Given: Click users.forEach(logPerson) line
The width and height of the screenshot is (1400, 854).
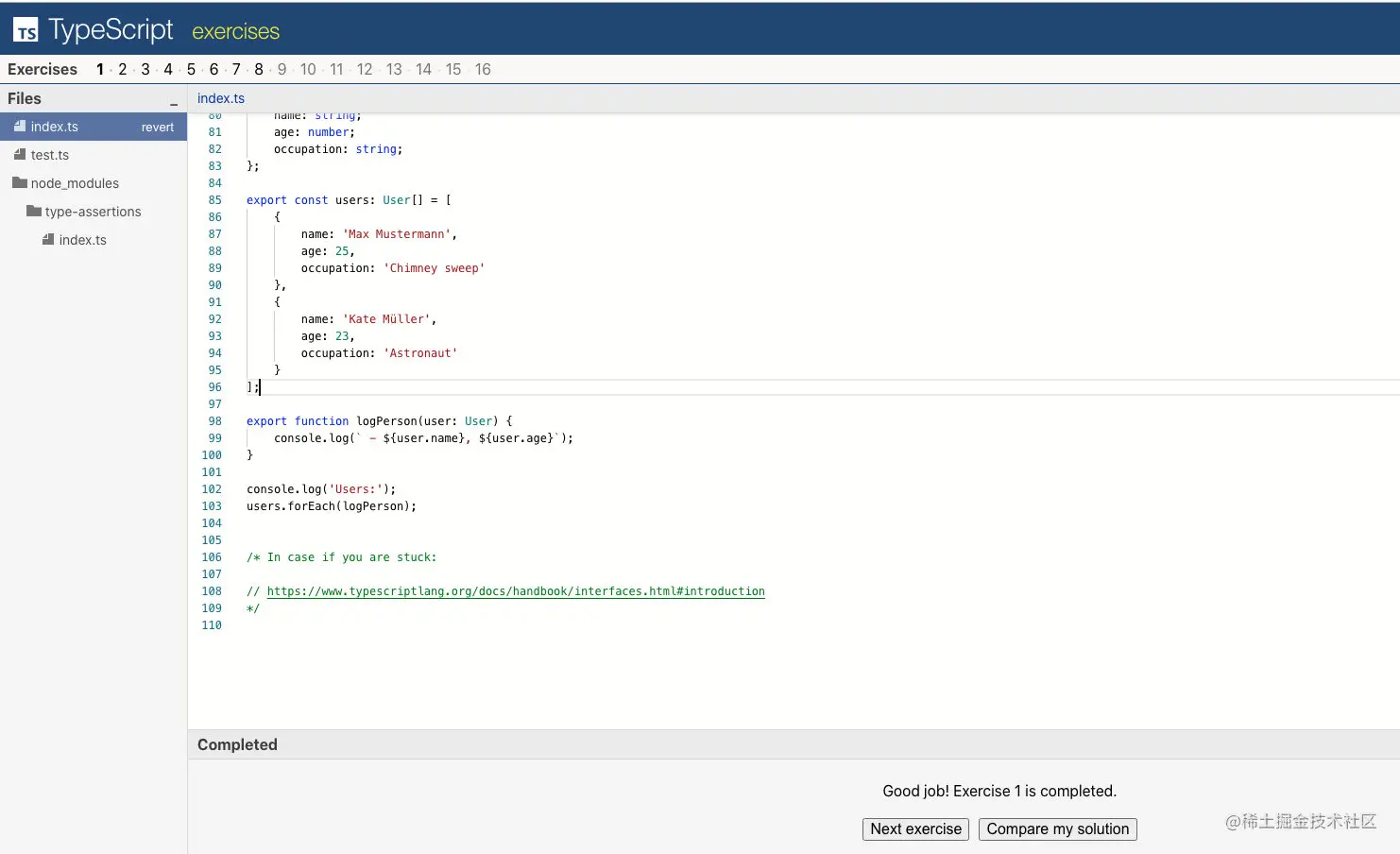Looking at the screenshot, I should (x=332, y=506).
